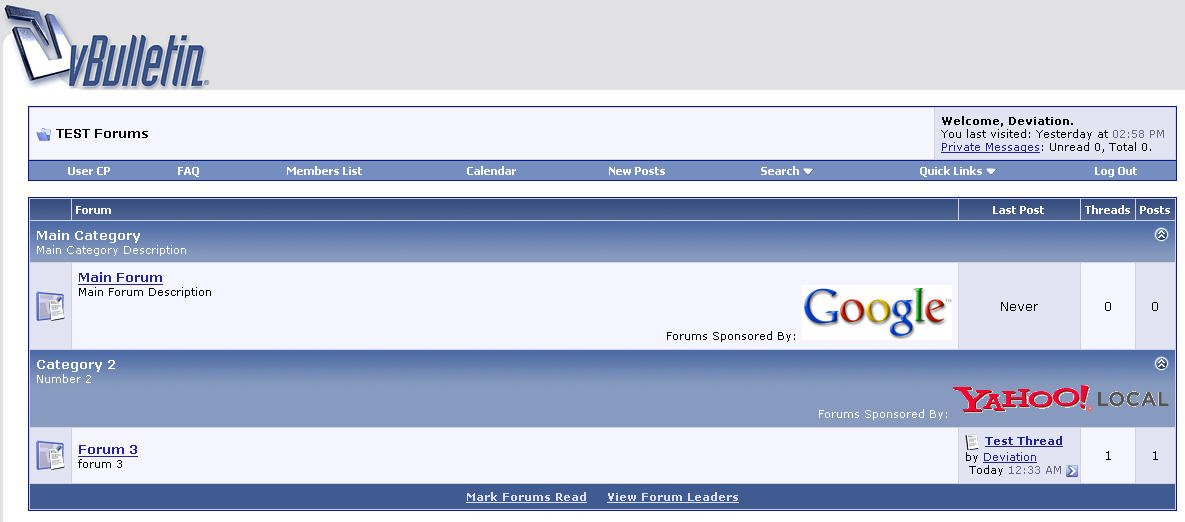
Task: Collapse the Category 2 section
Action: tap(1162, 363)
